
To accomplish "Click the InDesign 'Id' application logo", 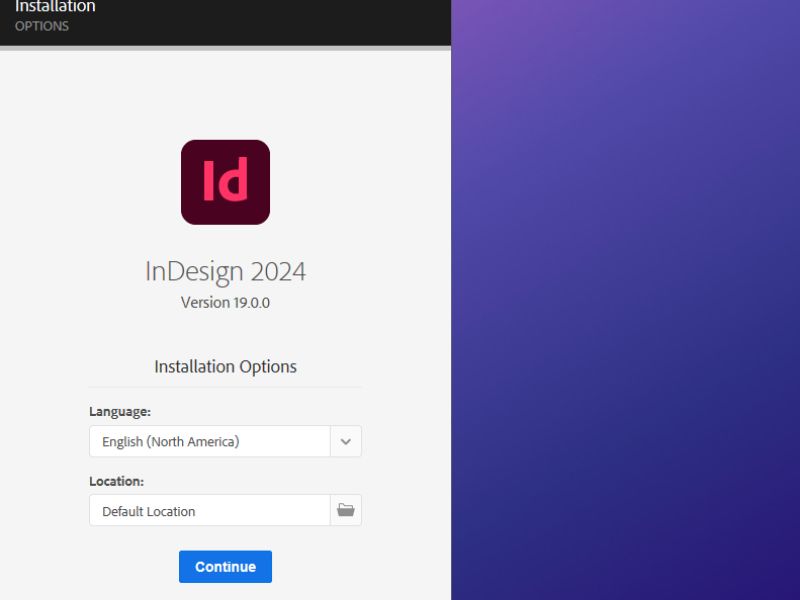I will tap(225, 182).
